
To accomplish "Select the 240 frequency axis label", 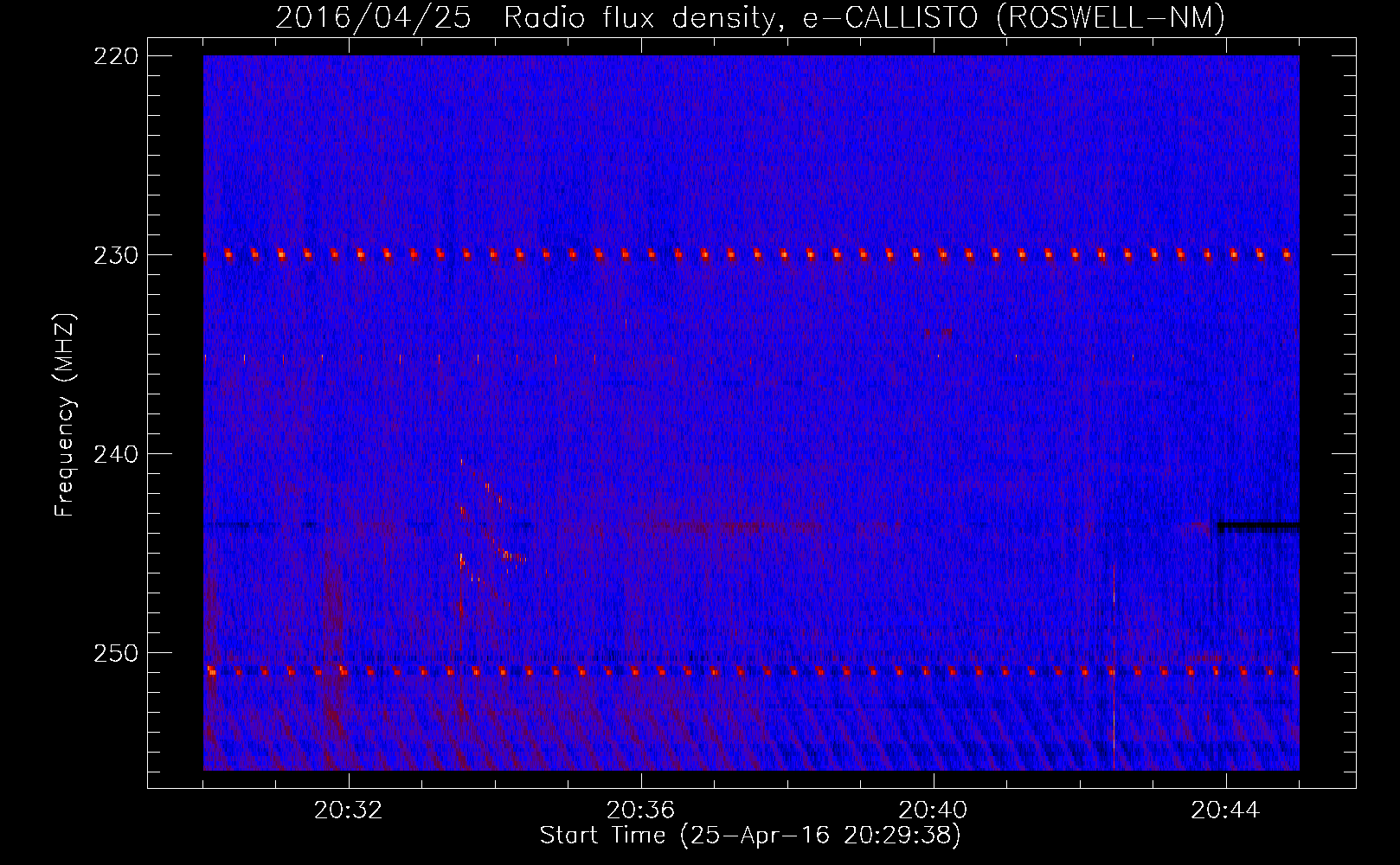I will pos(116,454).
